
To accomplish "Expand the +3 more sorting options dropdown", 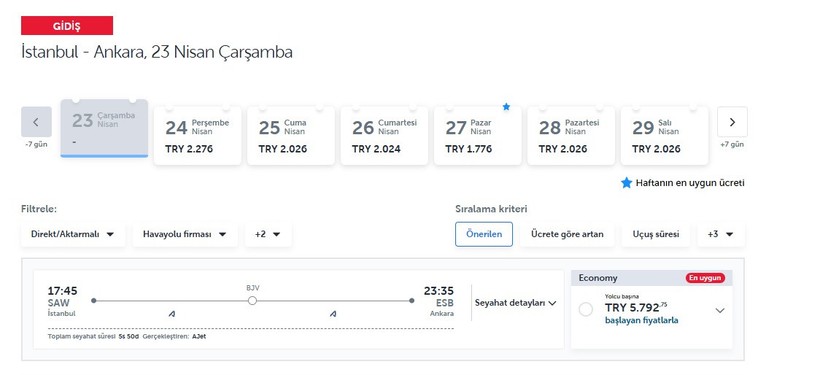I will 721,234.
